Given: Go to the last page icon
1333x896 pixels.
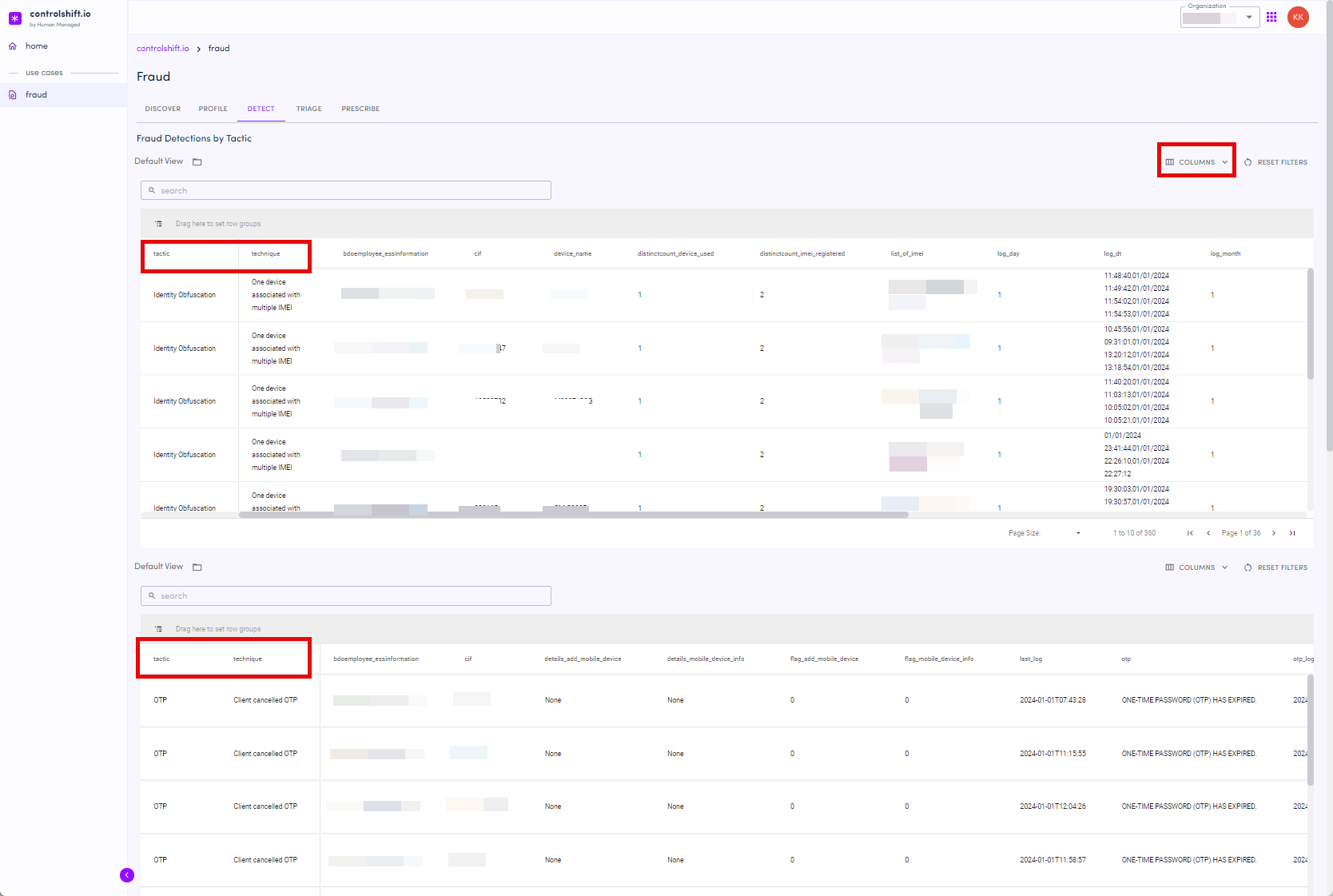Looking at the screenshot, I should 1292,533.
